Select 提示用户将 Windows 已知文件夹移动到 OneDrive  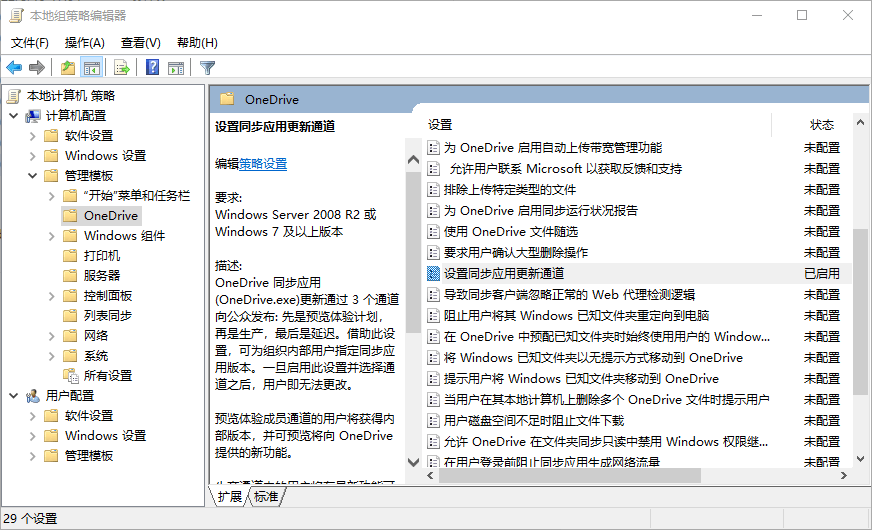pos(581,379)
